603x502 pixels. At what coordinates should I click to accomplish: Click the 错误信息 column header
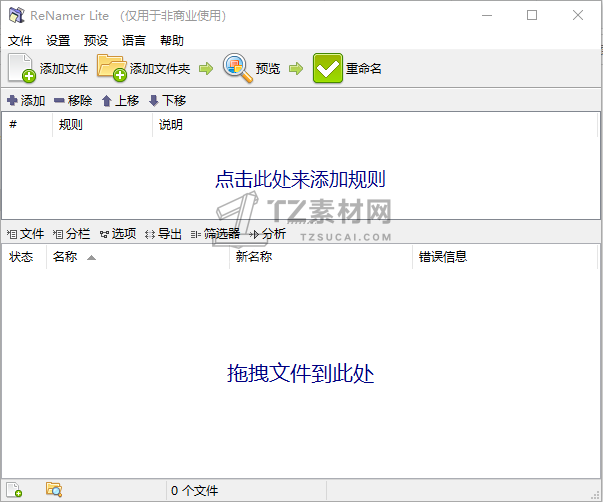tap(505, 257)
